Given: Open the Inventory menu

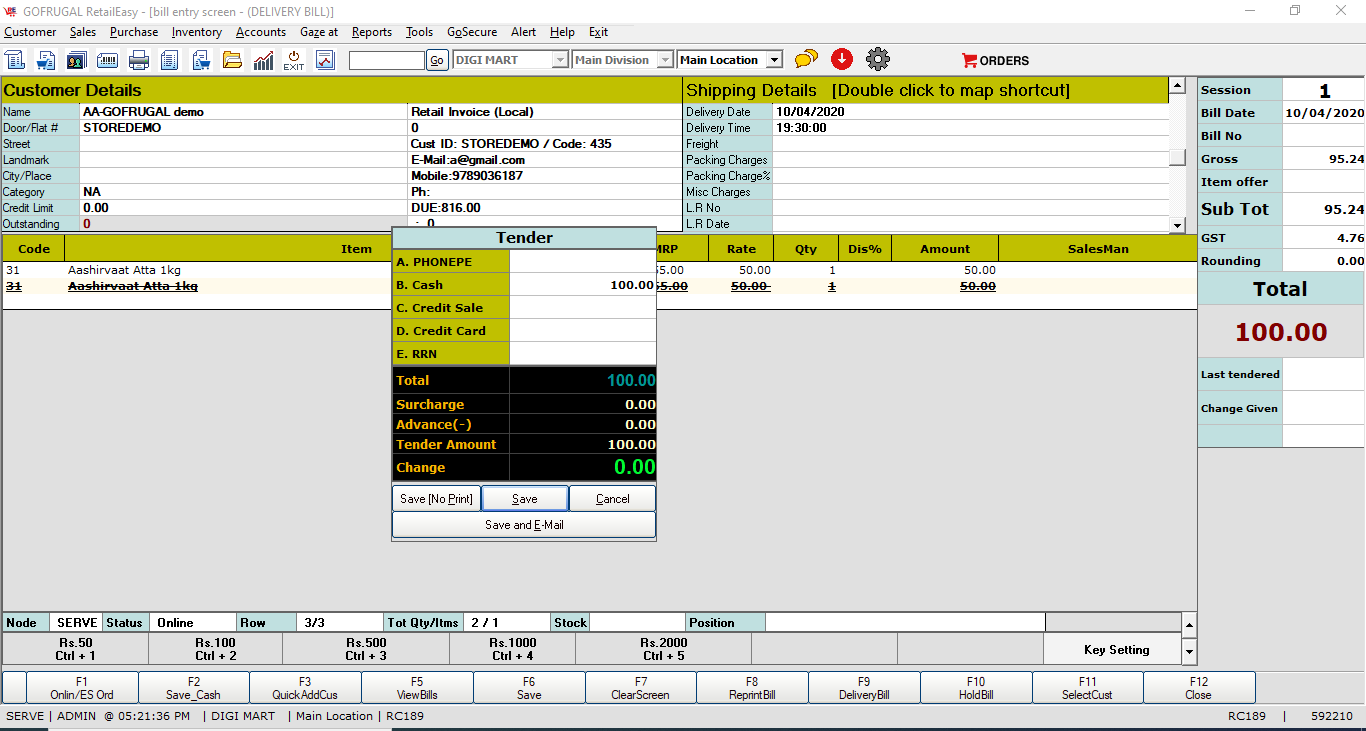Looking at the screenshot, I should pyautogui.click(x=196, y=32).
